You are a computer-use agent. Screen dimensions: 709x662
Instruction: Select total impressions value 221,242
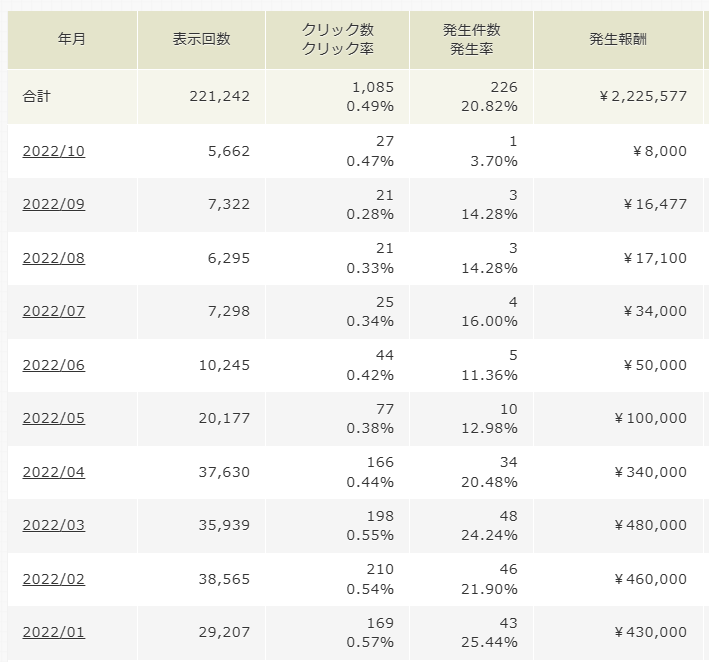[219, 96]
